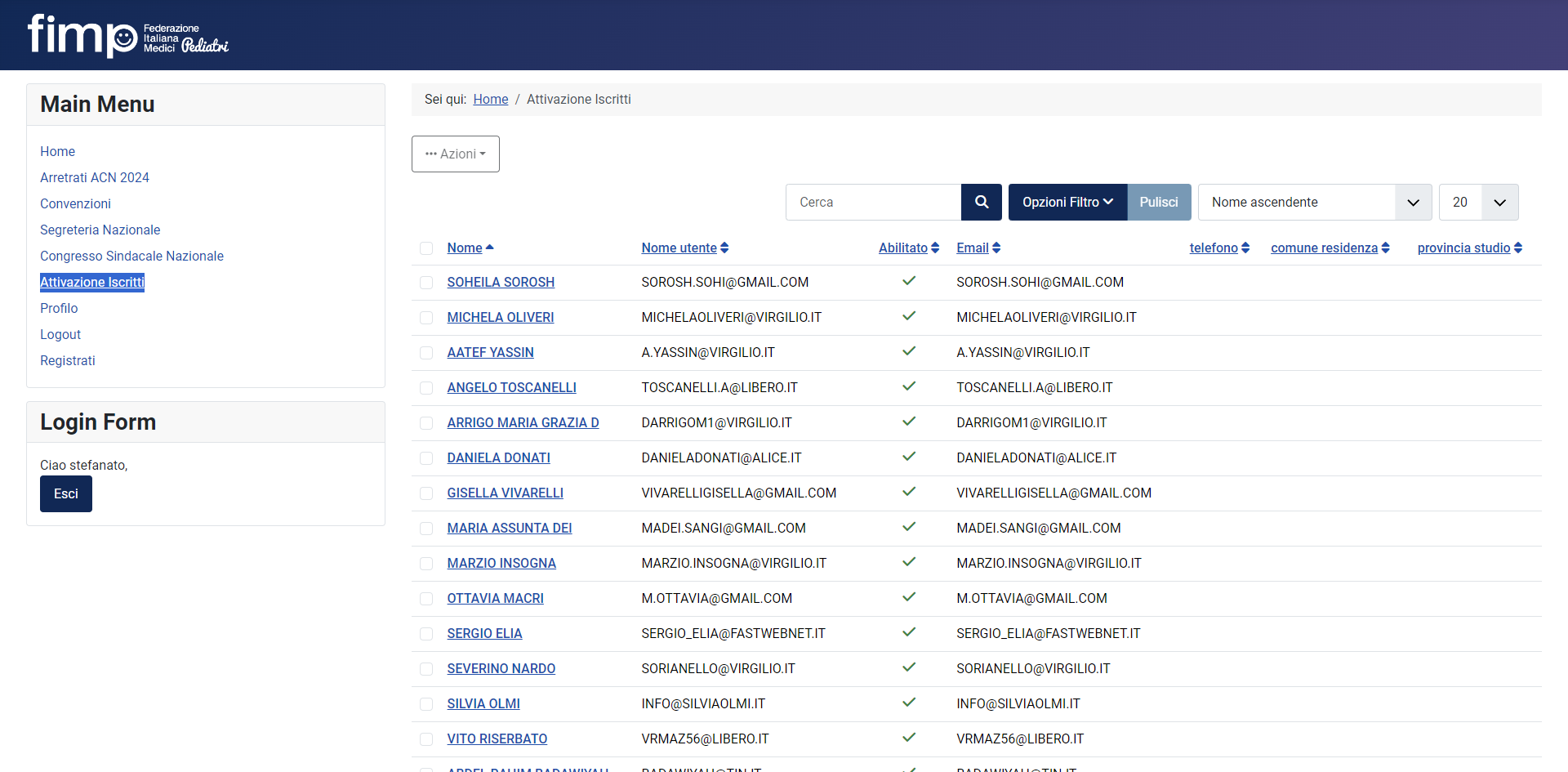The width and height of the screenshot is (1568, 772).
Task: Check the box for SOHEILA SOROSH
Action: click(426, 283)
